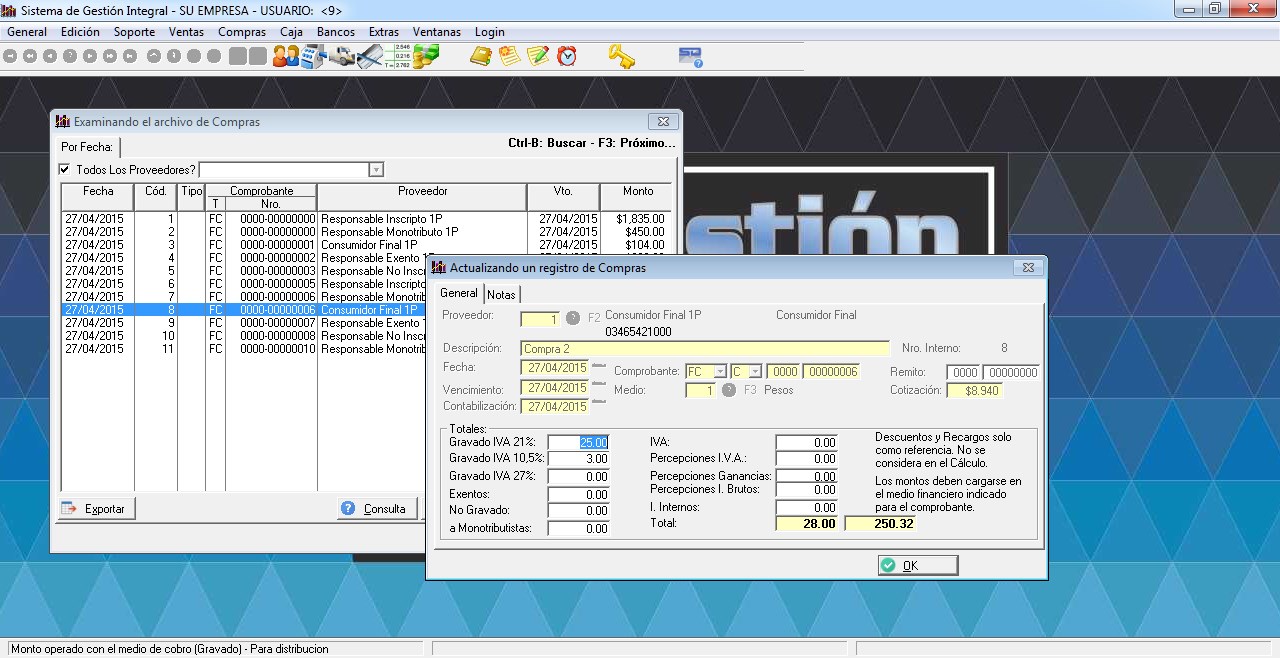
Task: Expand the provider selection dropdown
Action: 376,170
